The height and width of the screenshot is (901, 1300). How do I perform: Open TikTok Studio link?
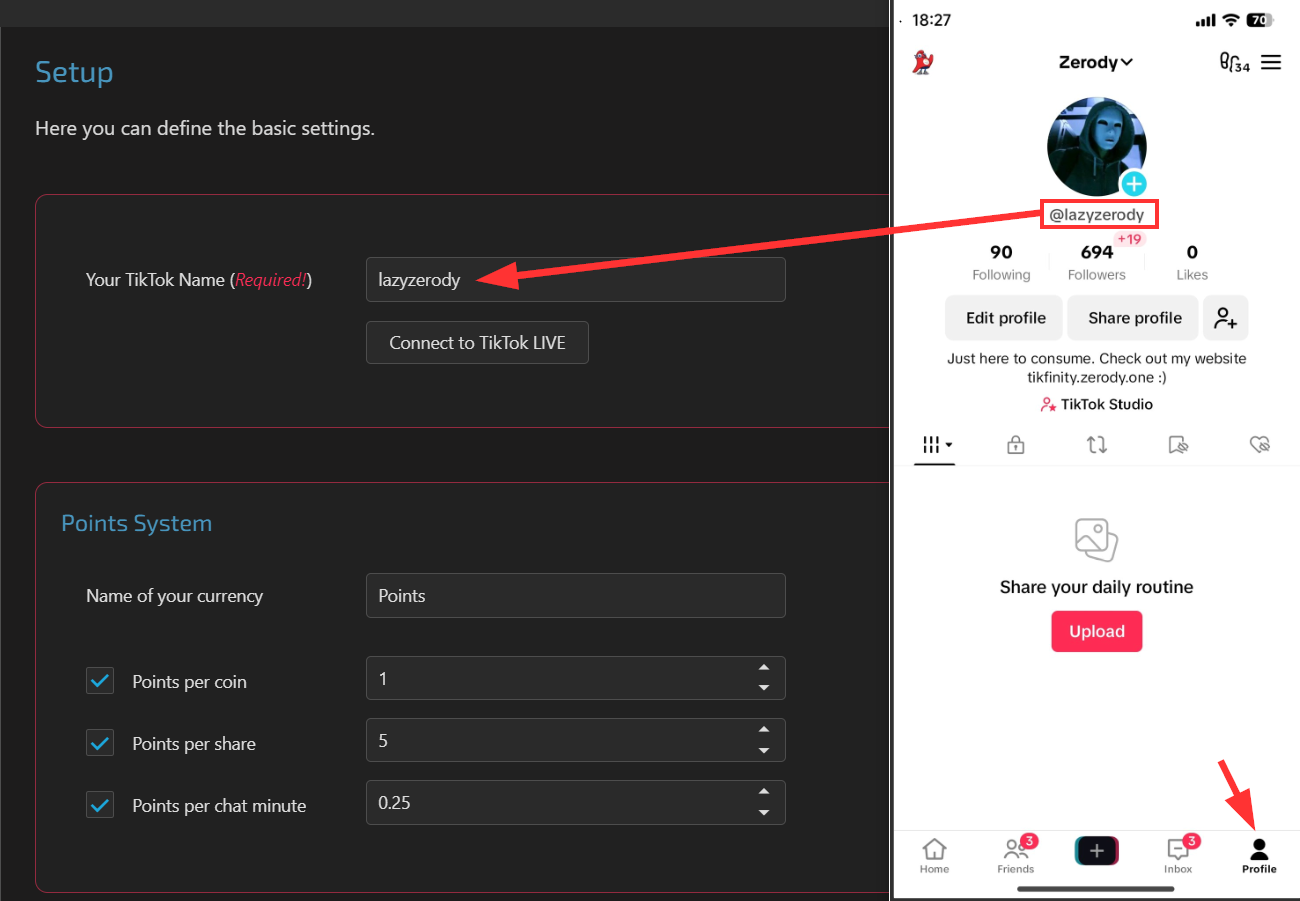point(1096,404)
